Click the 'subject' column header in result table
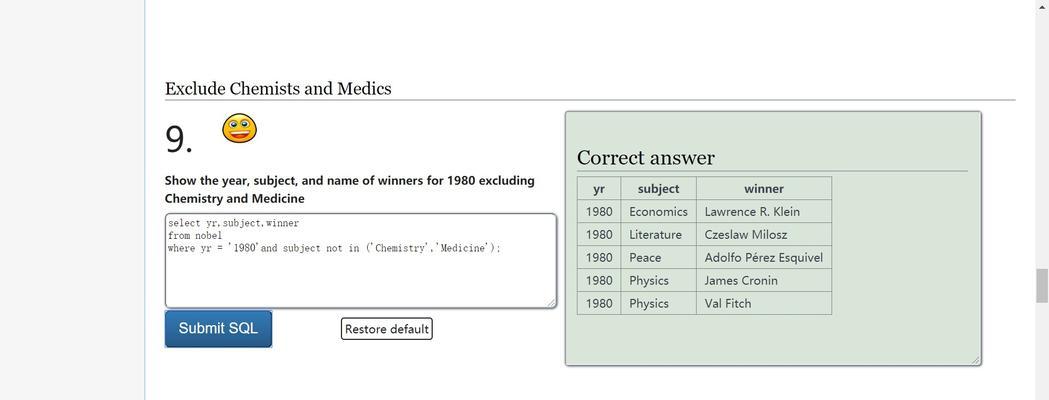The height and width of the screenshot is (400, 1049). pos(658,189)
